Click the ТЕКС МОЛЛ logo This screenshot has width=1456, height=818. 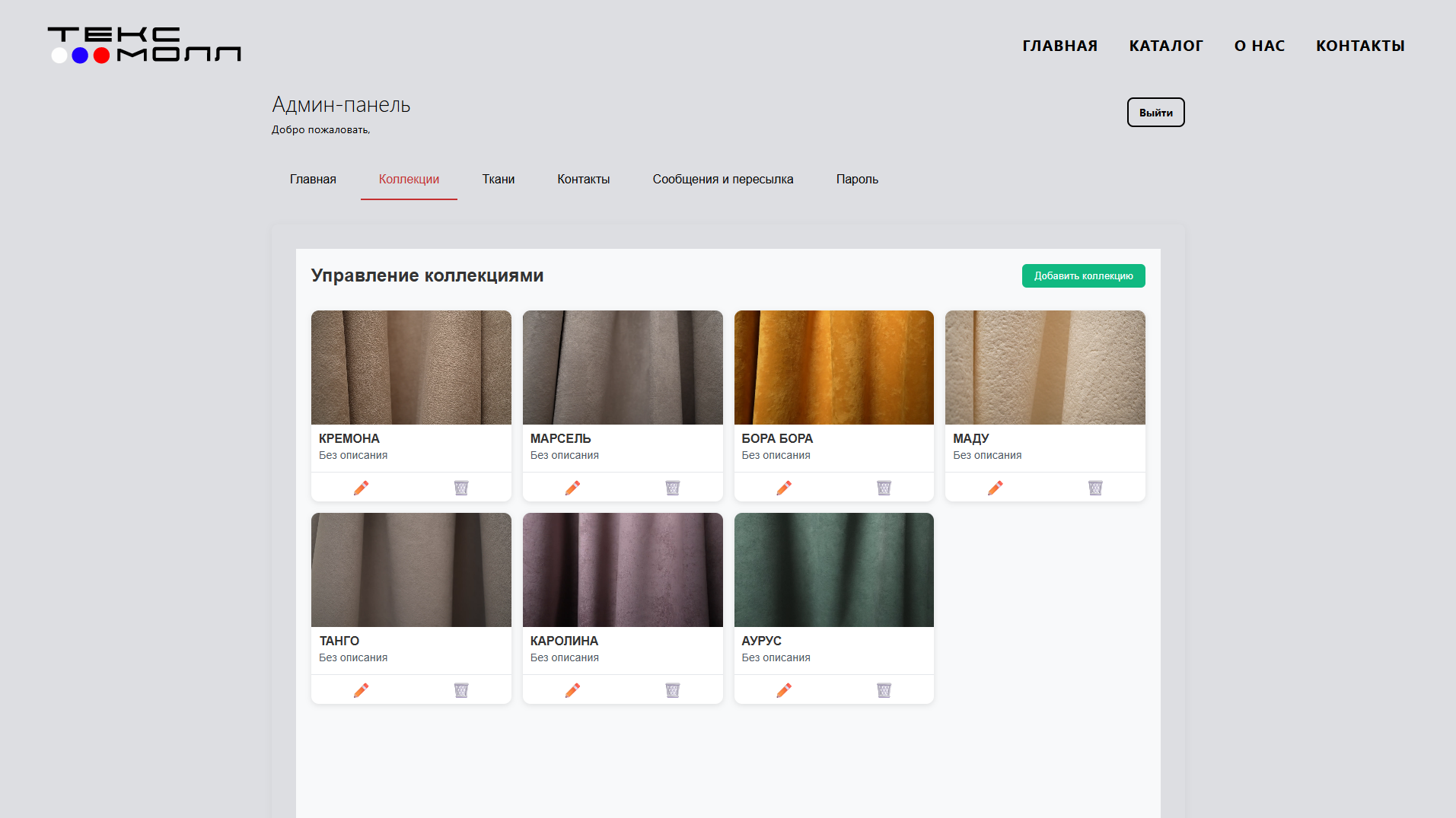coord(145,45)
